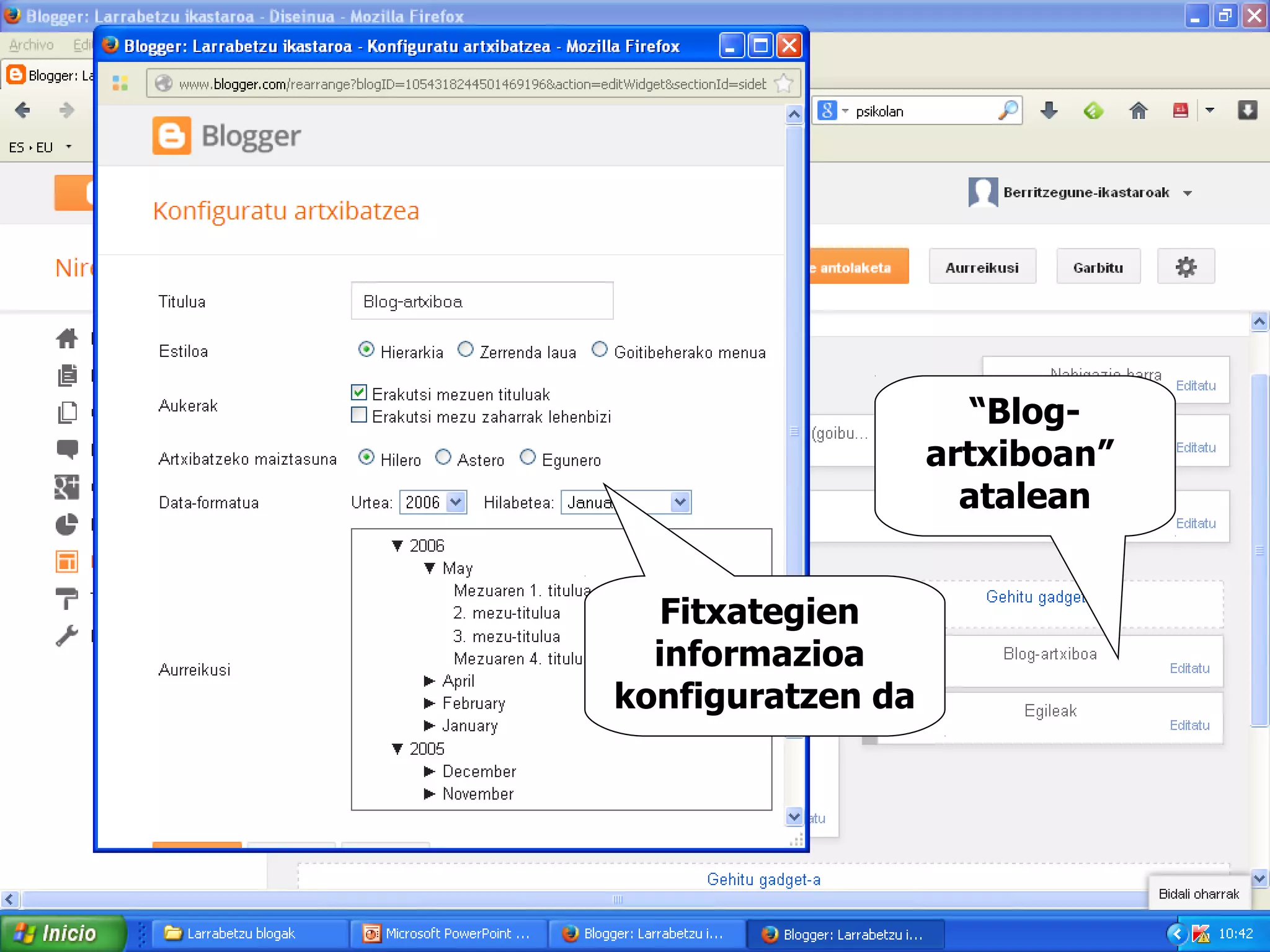Screen dimensions: 1270x952
Task: Click the Google search engine icon
Action: click(827, 111)
